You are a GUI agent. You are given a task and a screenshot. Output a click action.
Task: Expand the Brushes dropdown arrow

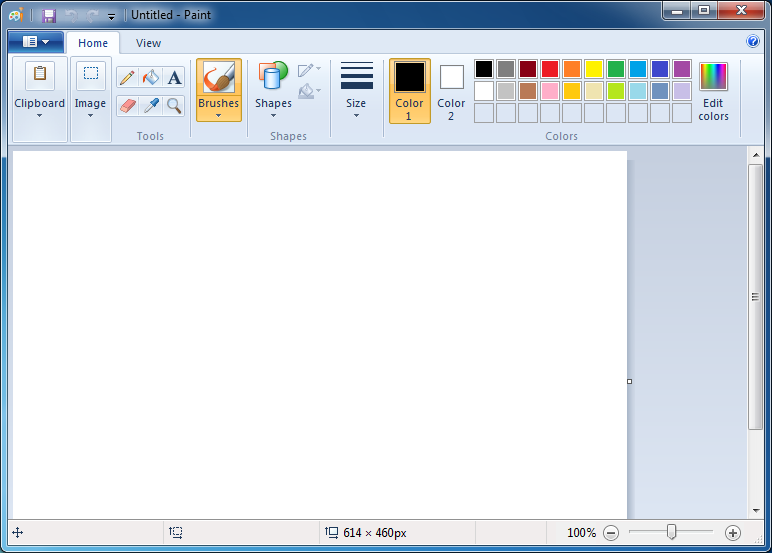click(x=218, y=114)
